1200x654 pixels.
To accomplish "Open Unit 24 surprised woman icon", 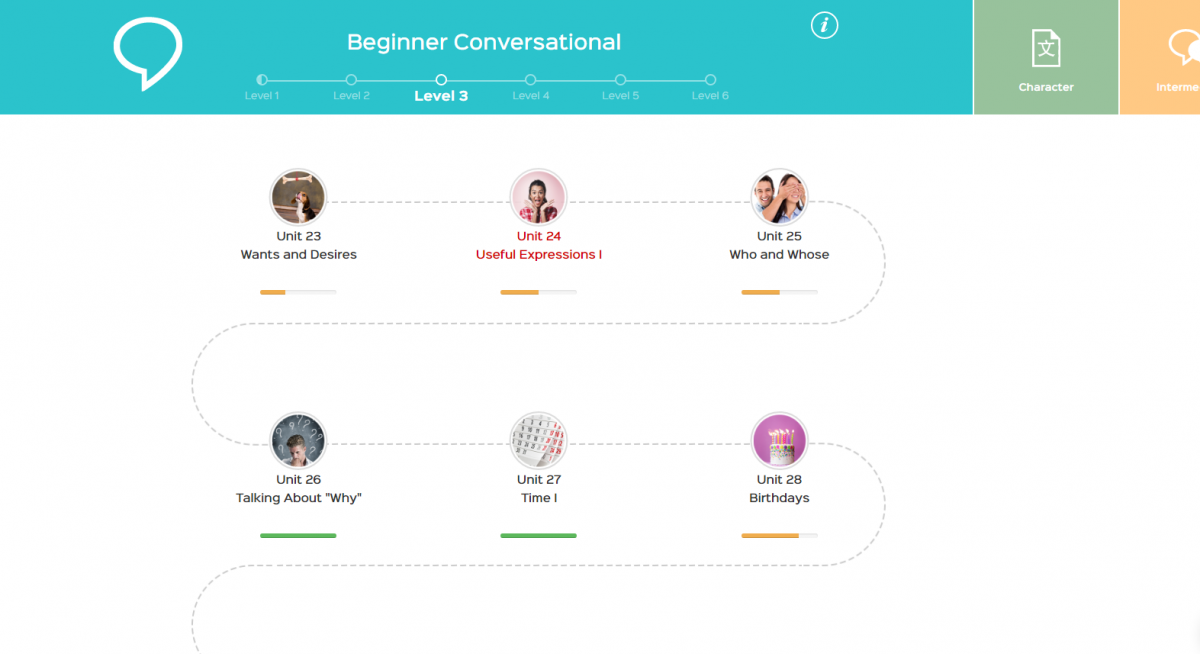I will click(539, 197).
